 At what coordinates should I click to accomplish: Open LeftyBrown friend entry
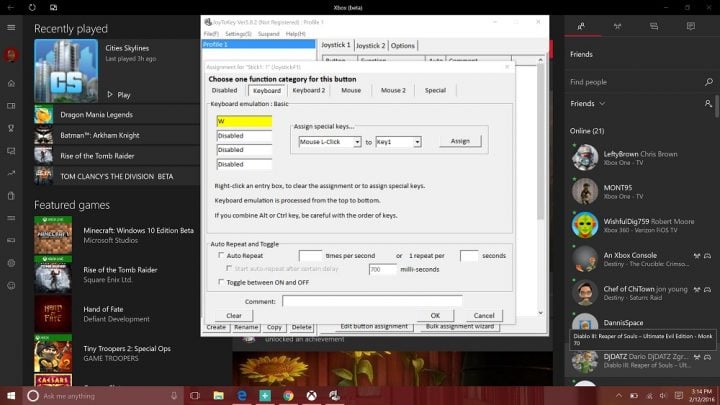coord(641,158)
